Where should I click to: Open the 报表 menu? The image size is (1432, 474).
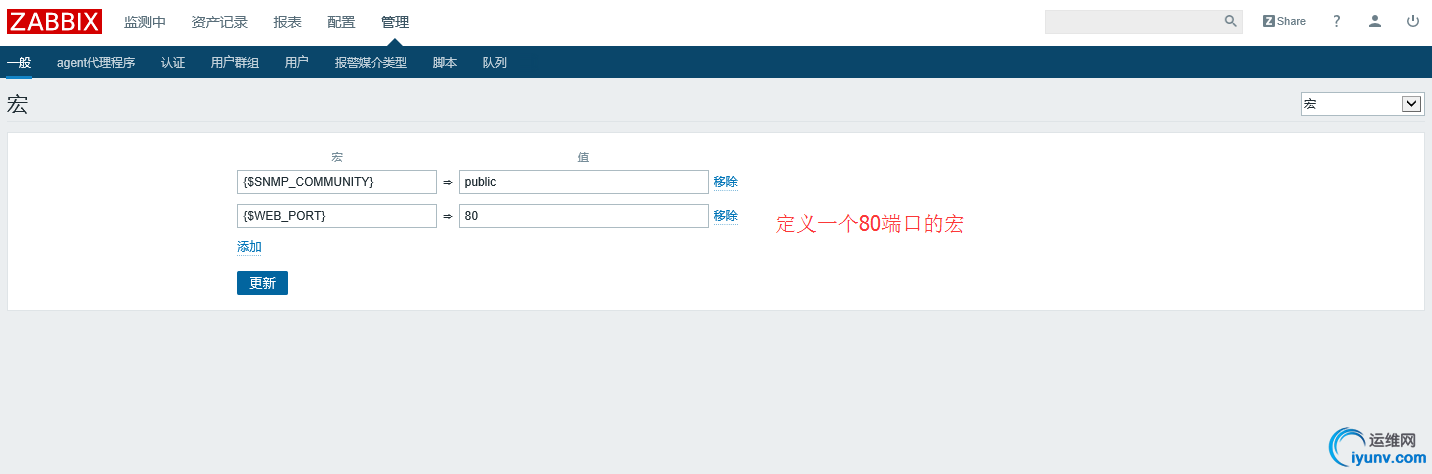pyautogui.click(x=288, y=22)
